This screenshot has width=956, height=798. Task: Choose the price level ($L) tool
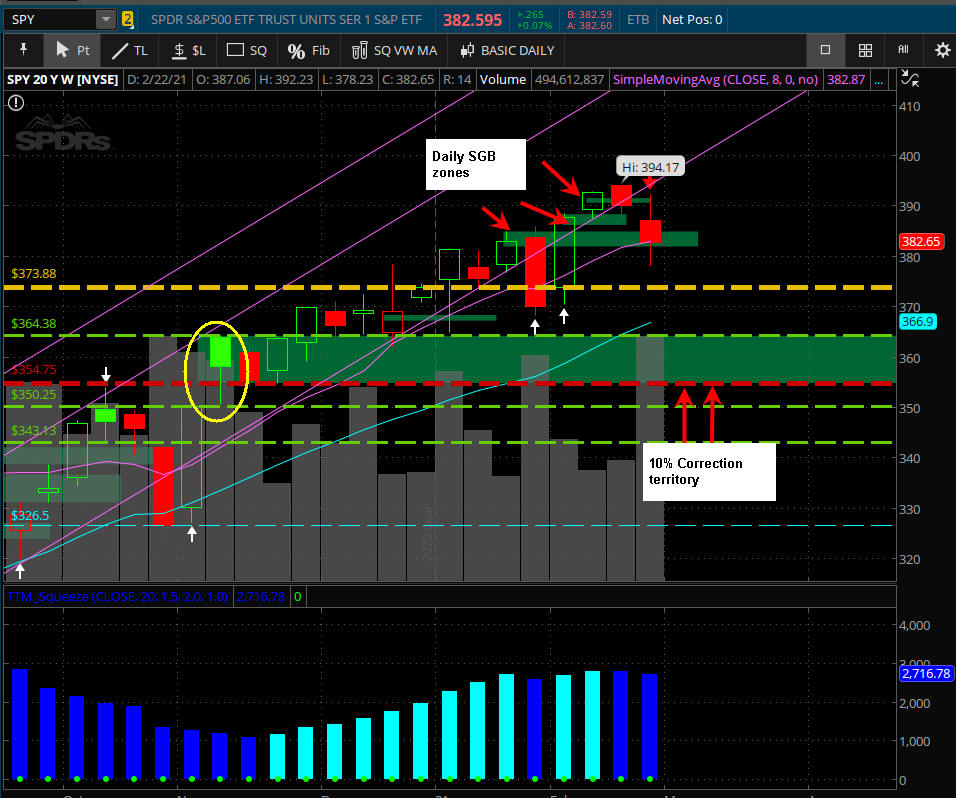(x=188, y=50)
